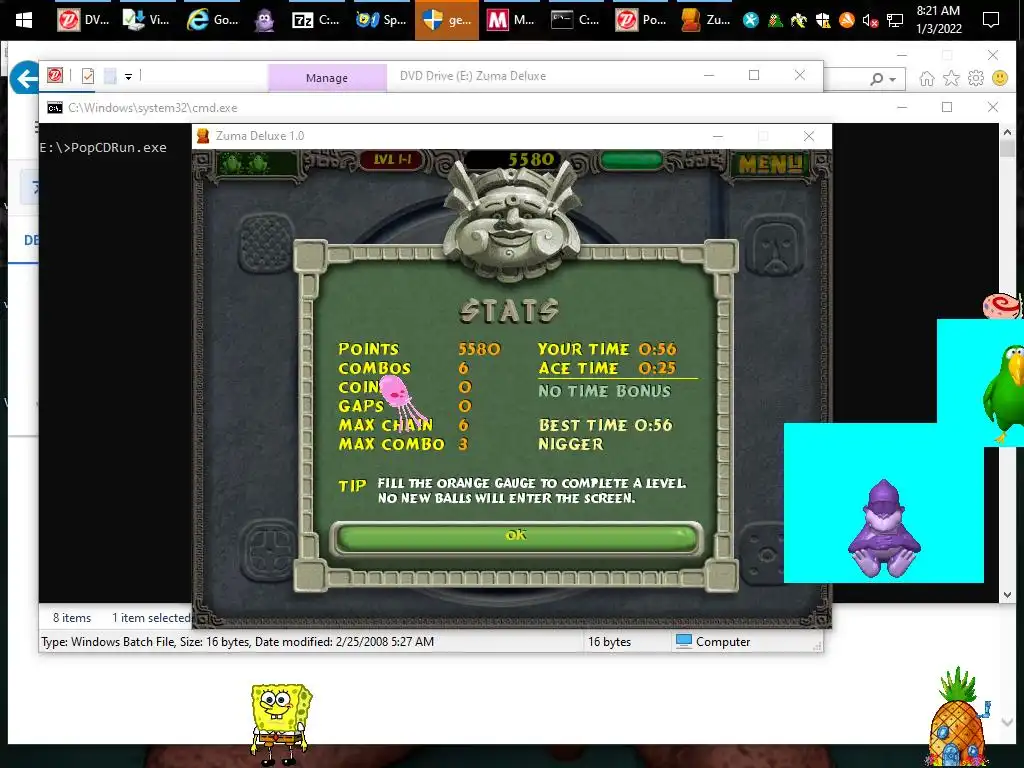Click the purple Bonzi gorilla character
This screenshot has height=768, width=1024.
884,528
